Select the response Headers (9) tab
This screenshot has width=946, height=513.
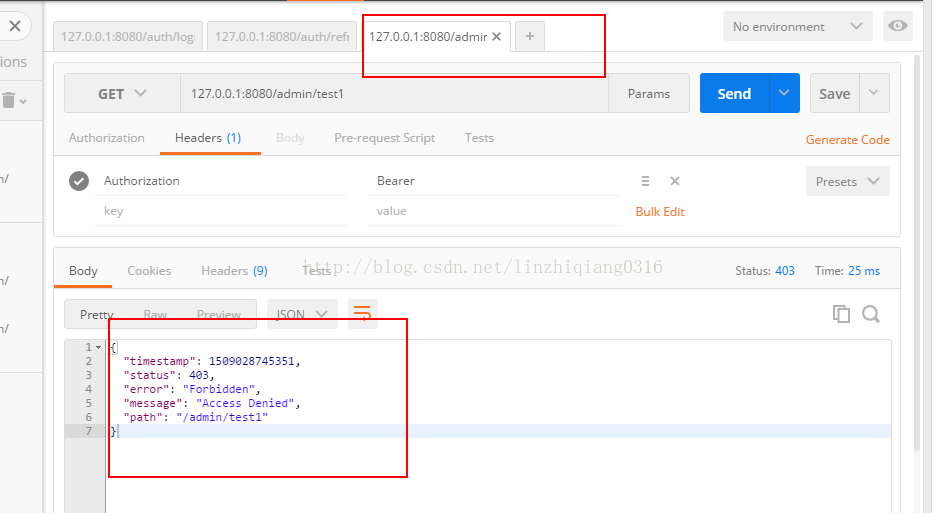[234, 271]
